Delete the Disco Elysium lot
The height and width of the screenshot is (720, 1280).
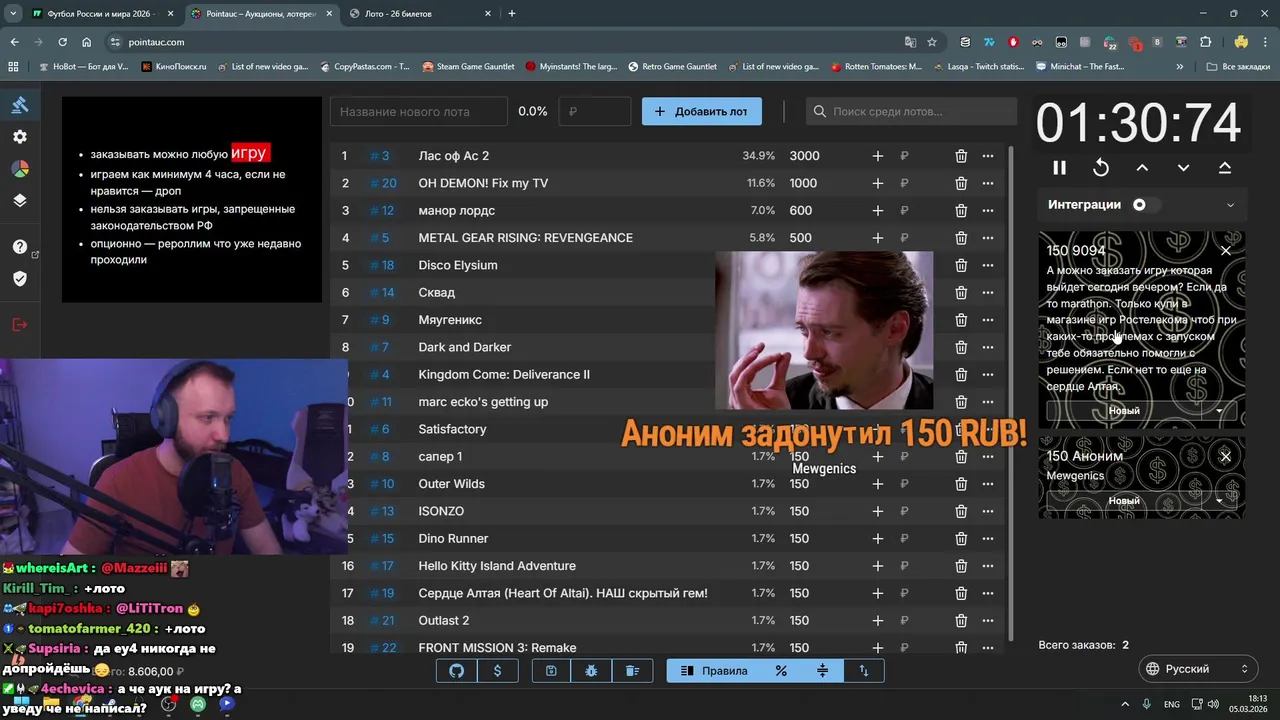[961, 265]
